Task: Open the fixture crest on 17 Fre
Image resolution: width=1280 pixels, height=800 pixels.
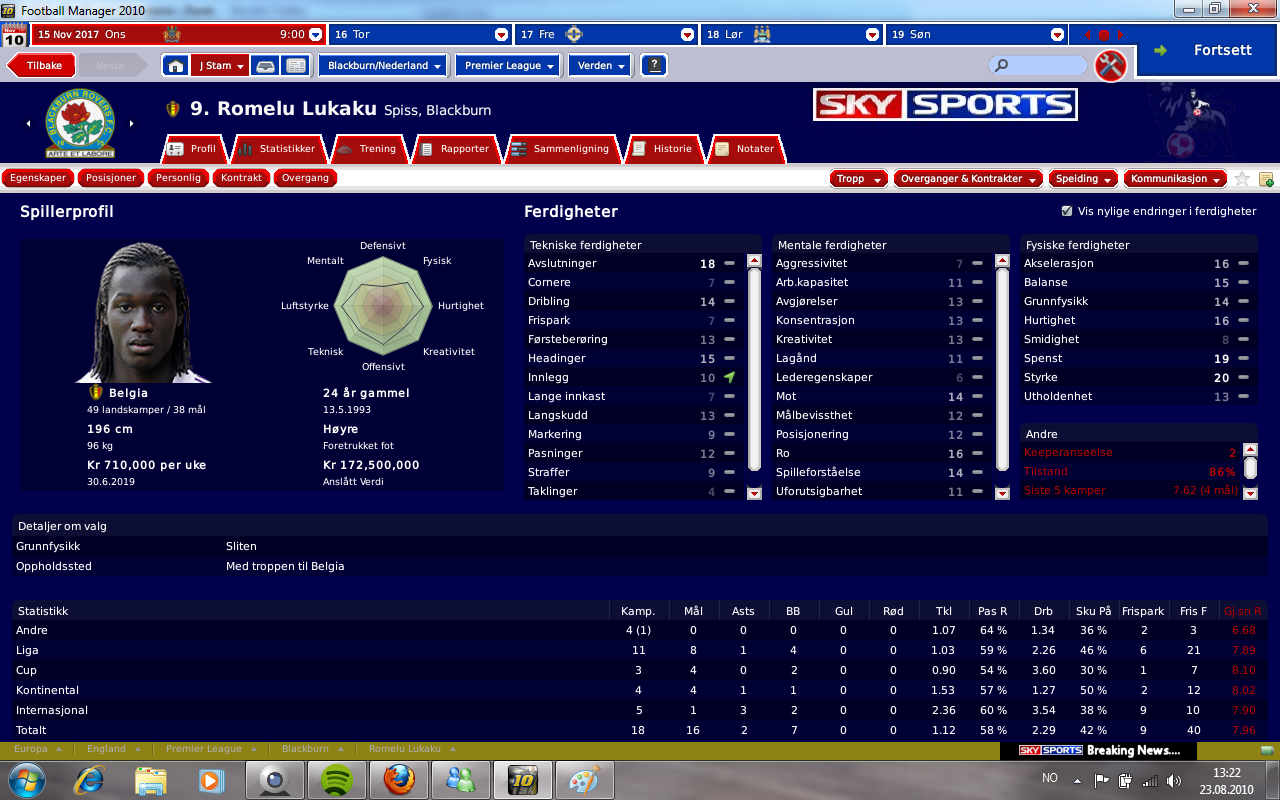Action: (x=573, y=34)
